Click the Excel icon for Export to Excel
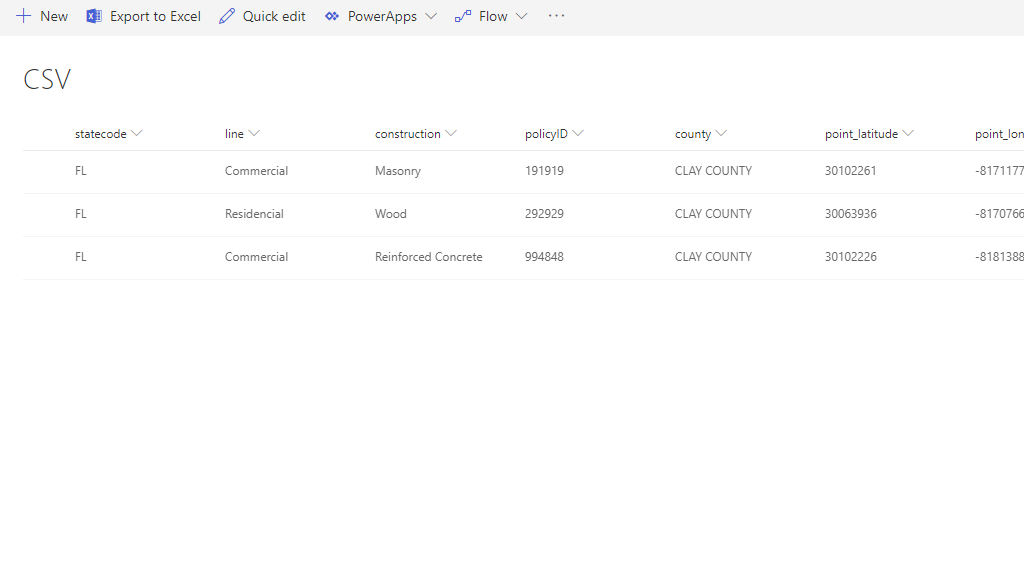 94,16
